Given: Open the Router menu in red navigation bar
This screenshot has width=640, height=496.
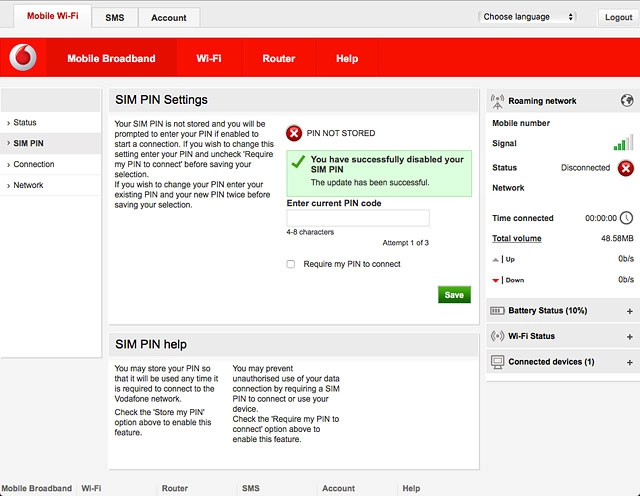Looking at the screenshot, I should [x=278, y=59].
